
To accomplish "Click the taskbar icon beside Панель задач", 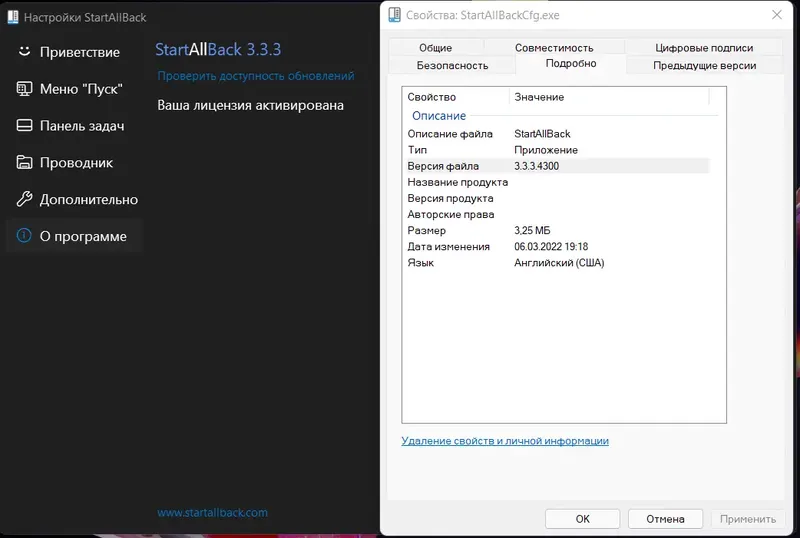I will click(x=24, y=126).
